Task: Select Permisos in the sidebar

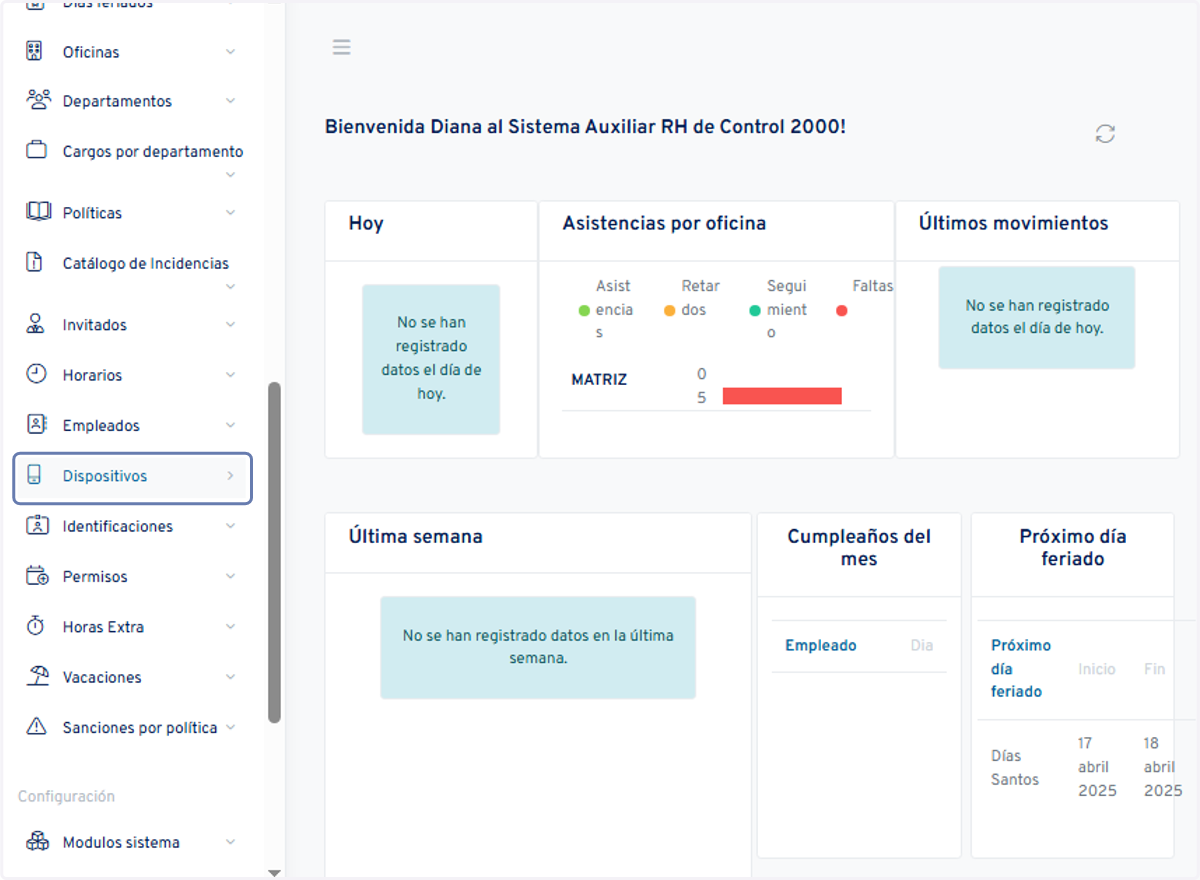Action: (132, 576)
